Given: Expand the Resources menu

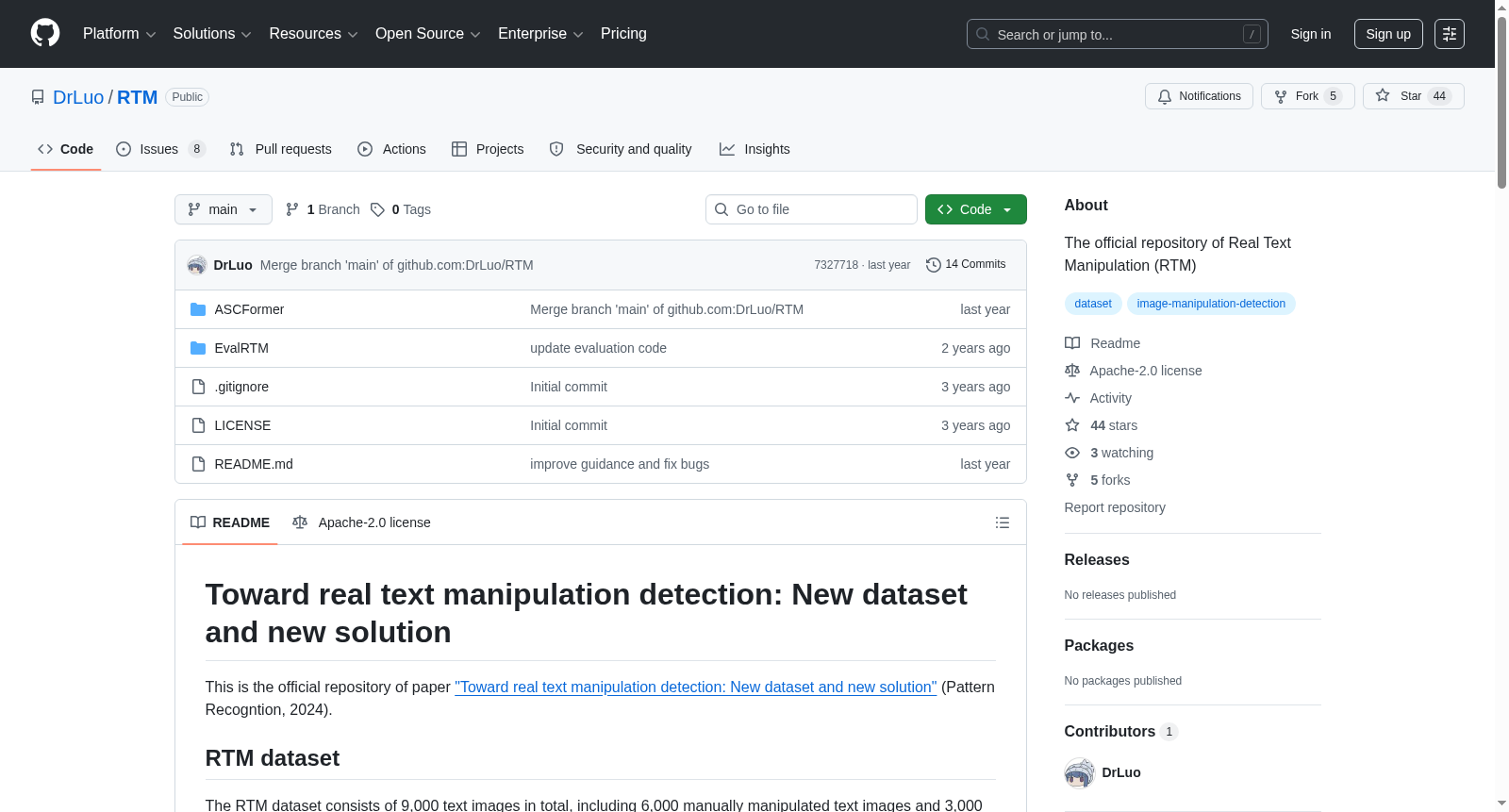Looking at the screenshot, I should tap(313, 34).
